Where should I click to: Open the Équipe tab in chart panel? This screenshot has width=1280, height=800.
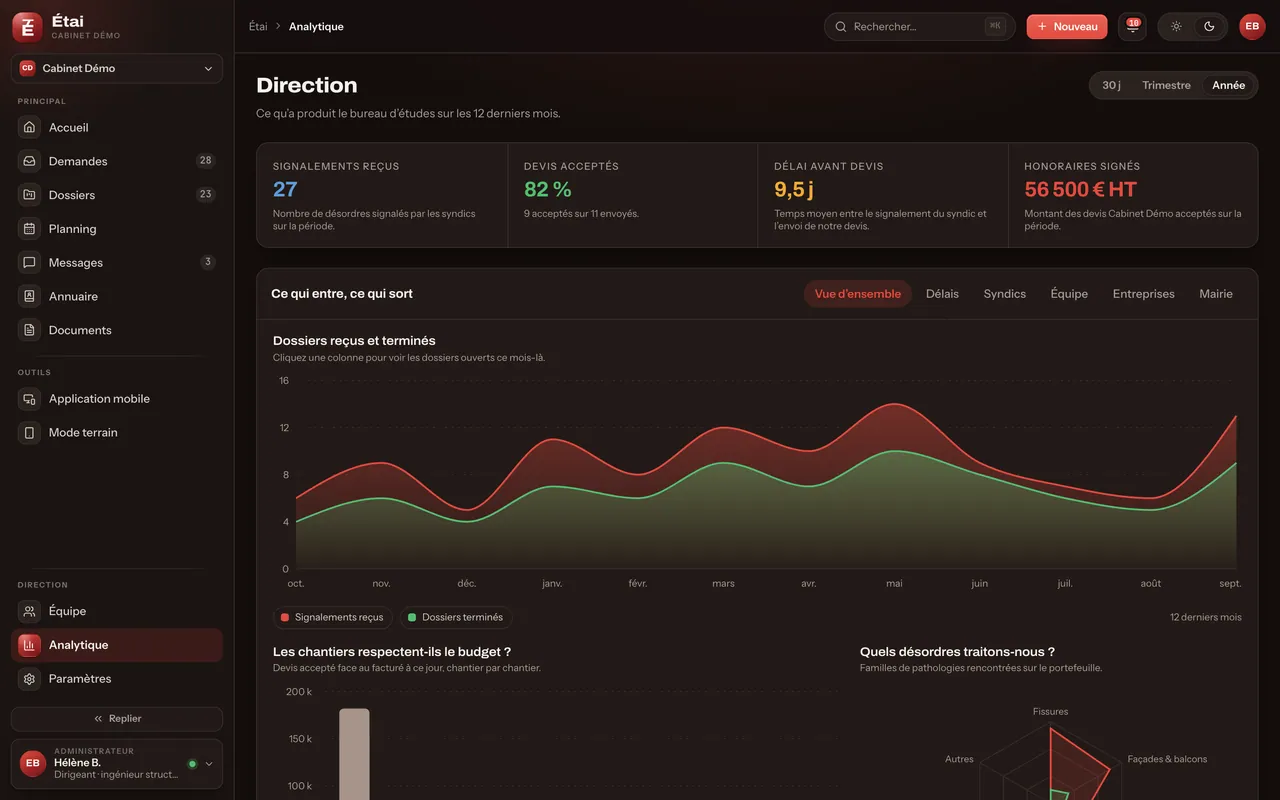[x=1069, y=294]
